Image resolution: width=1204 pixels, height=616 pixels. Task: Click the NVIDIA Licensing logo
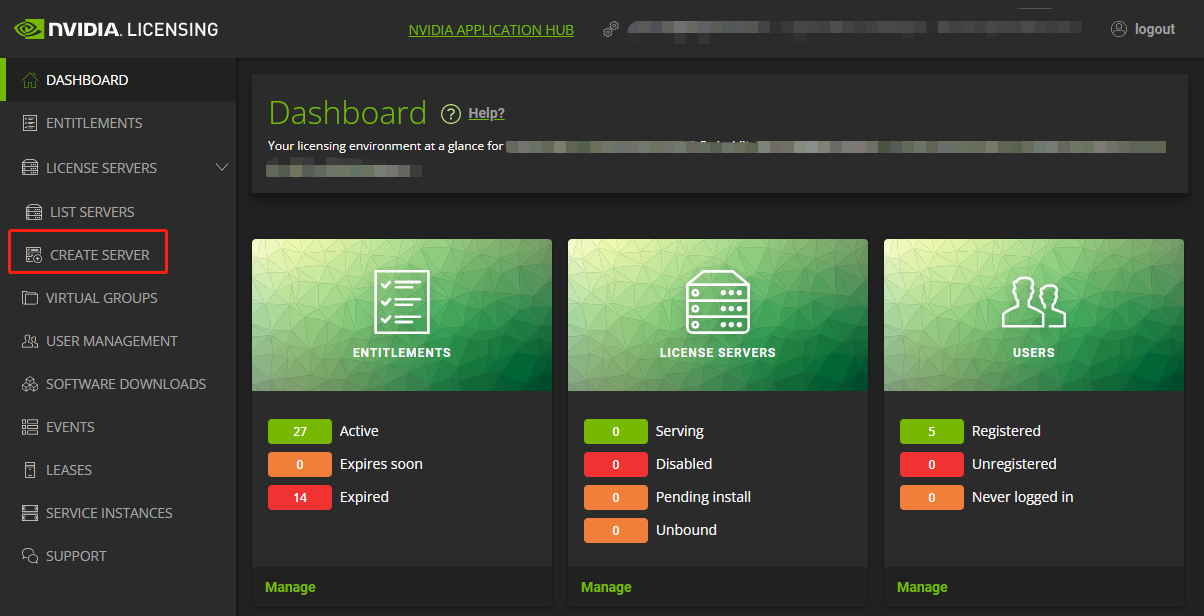(x=116, y=29)
